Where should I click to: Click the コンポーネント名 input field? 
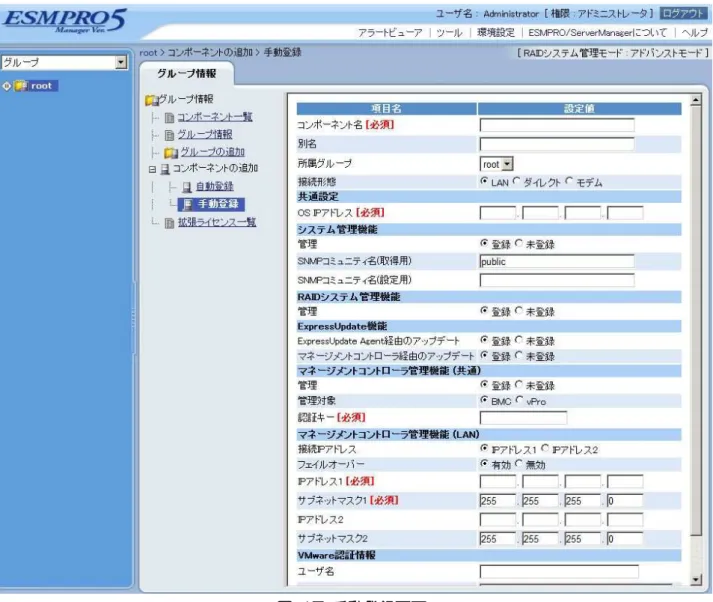[x=557, y=125]
